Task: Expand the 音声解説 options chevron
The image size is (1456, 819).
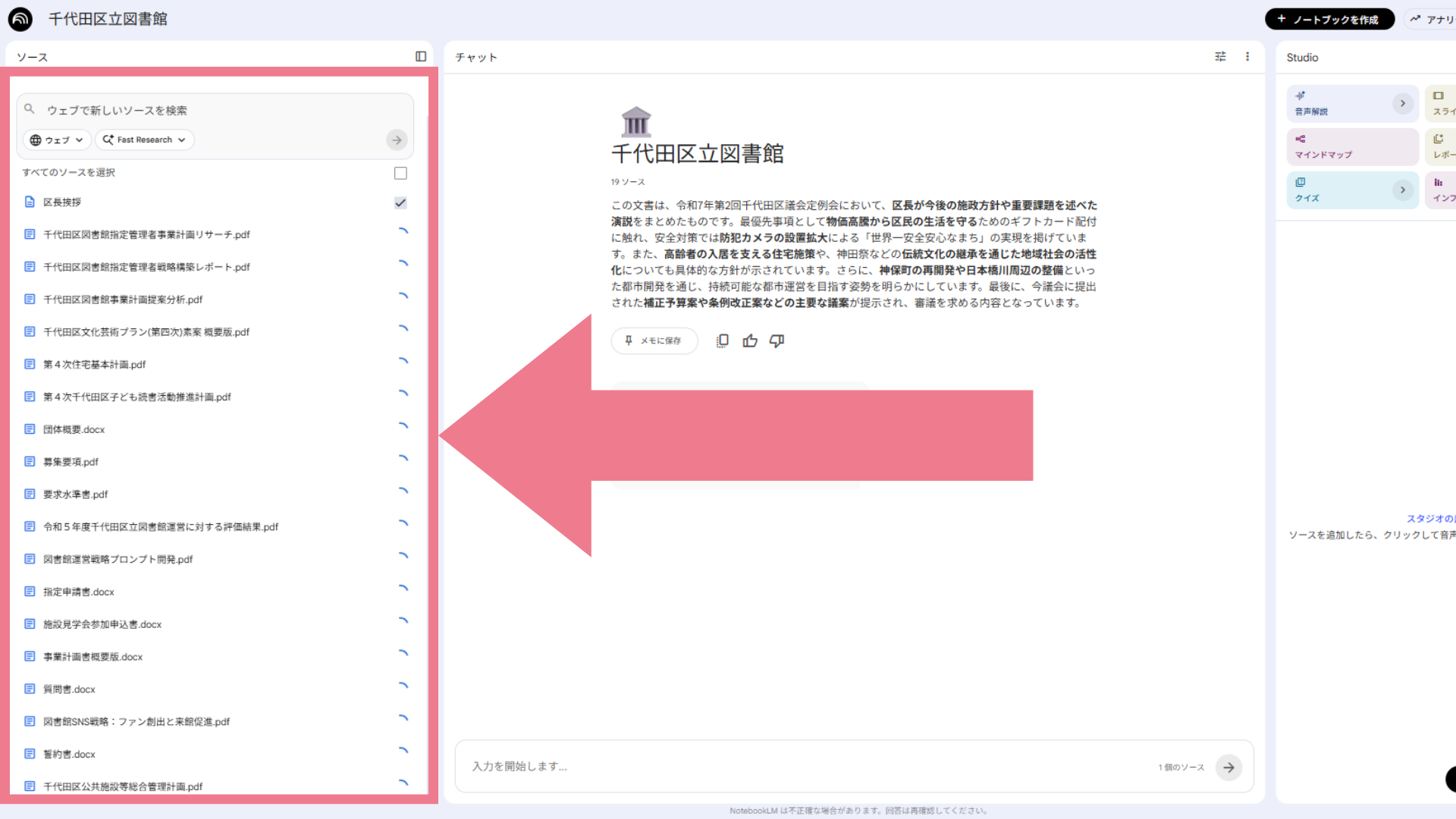Action: tap(1402, 103)
